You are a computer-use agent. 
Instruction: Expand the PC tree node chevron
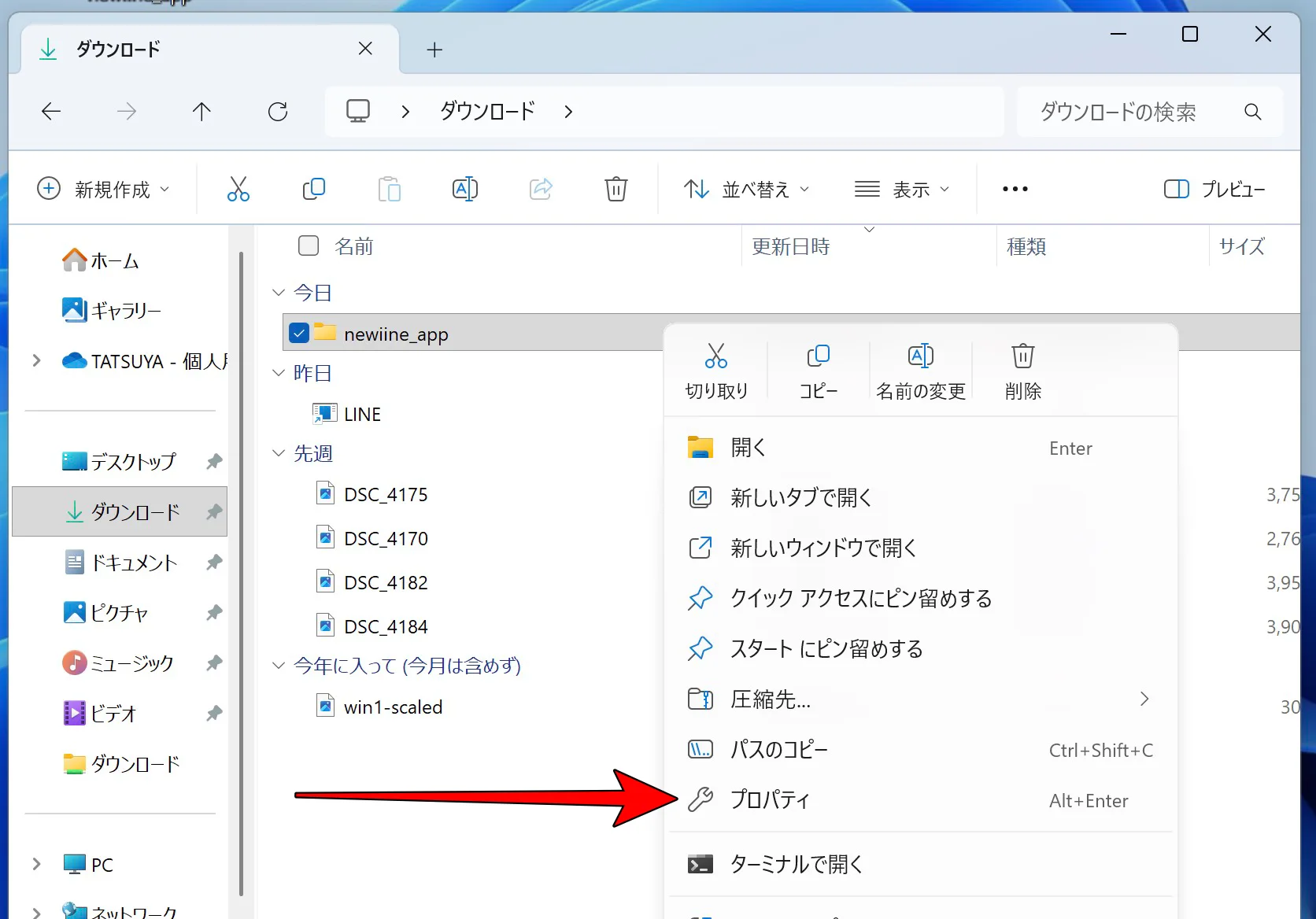36,865
